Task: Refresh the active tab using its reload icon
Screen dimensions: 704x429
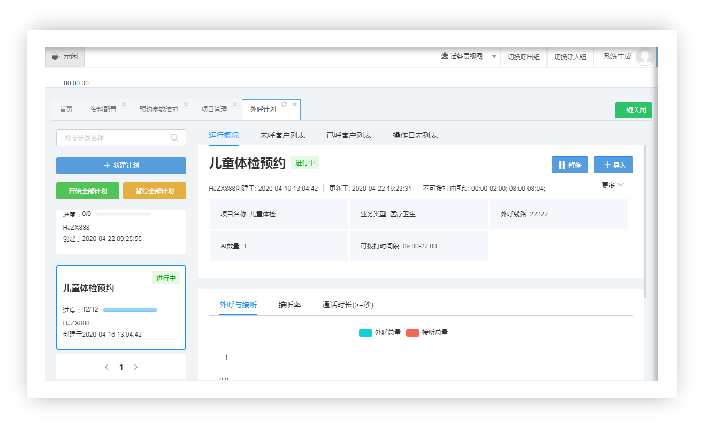Action: click(x=284, y=104)
